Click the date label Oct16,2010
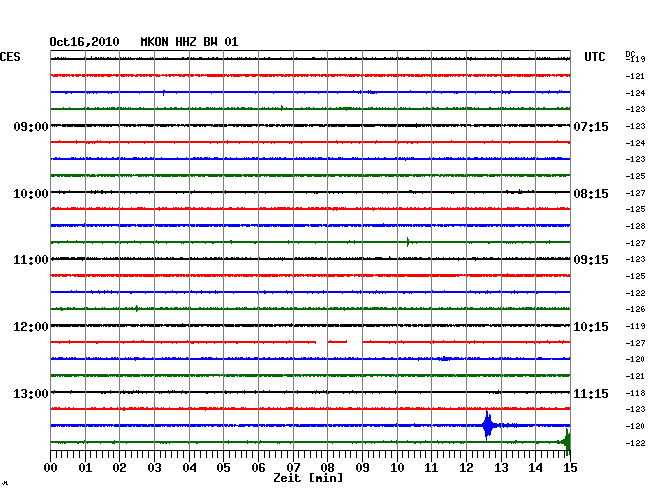Image resolution: width=650 pixels, height=494 pixels. [84, 42]
